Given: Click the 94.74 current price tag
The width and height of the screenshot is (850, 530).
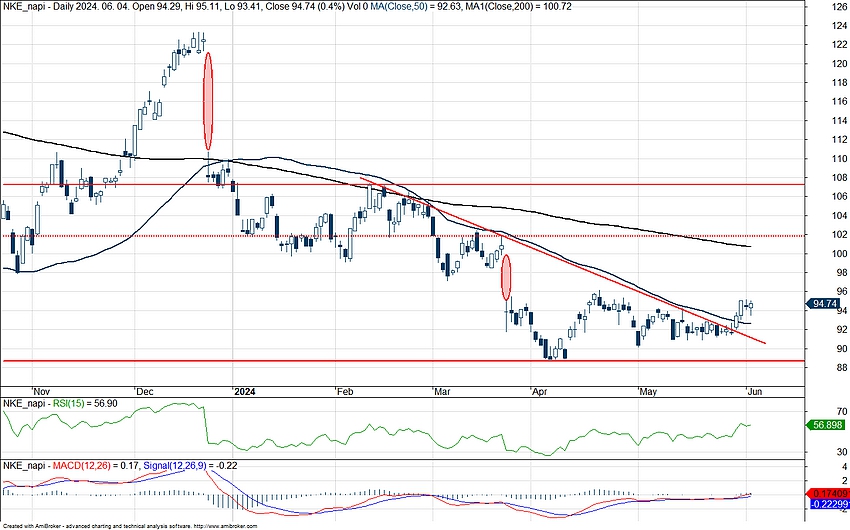Looking at the screenshot, I should tap(826, 303).
